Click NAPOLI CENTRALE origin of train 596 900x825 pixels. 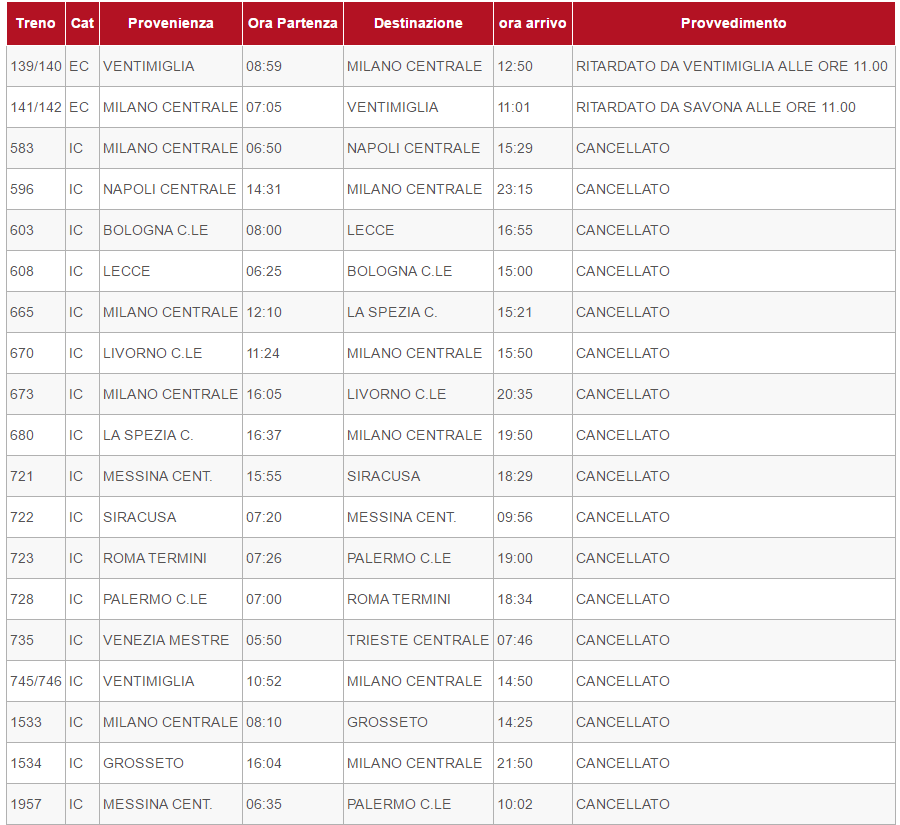(x=169, y=189)
